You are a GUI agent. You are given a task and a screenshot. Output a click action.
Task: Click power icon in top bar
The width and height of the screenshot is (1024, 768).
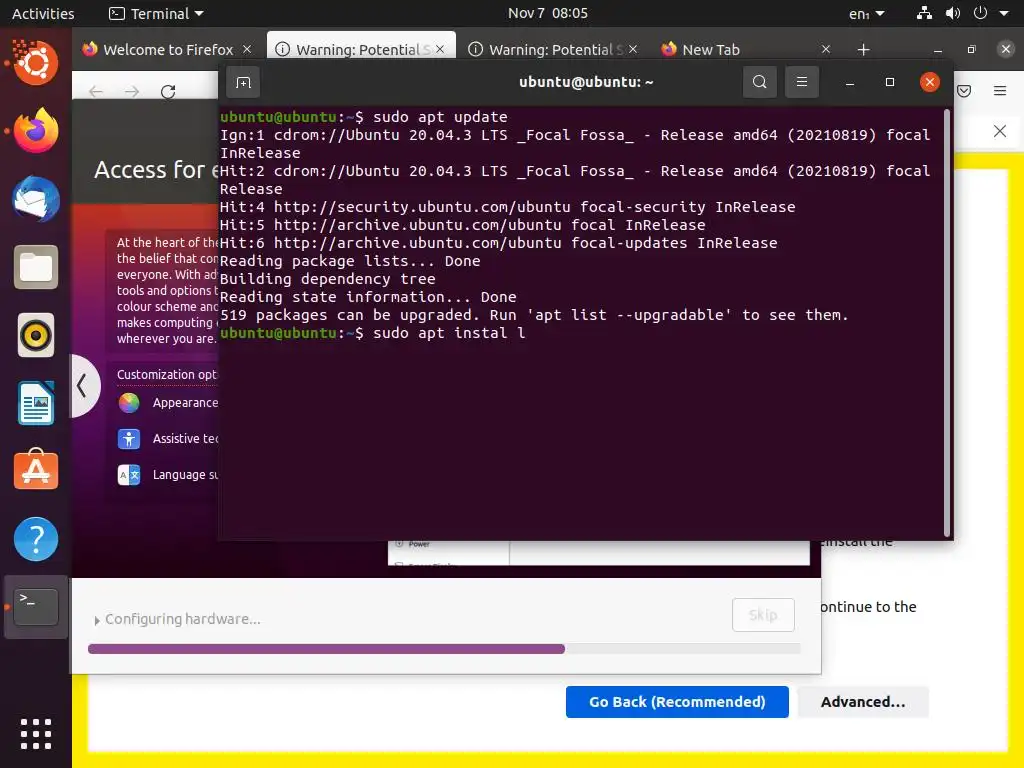click(980, 13)
